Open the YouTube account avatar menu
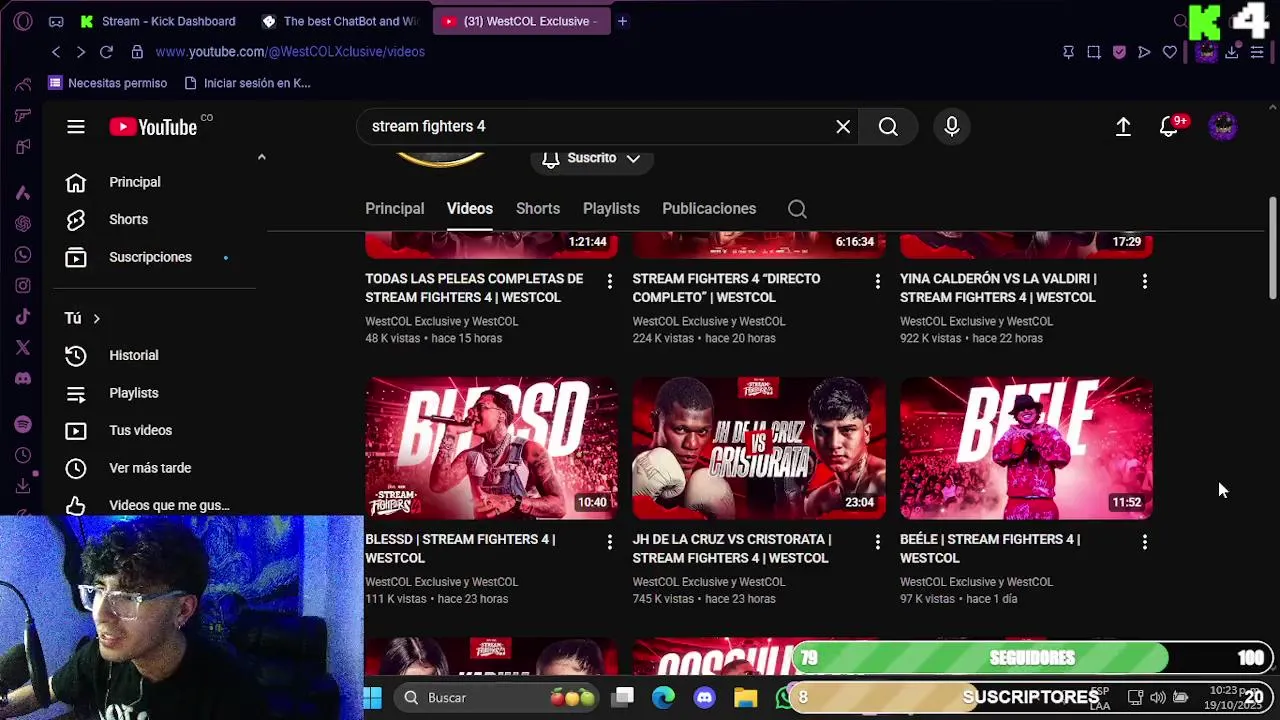Screen dimensions: 1280x720 pyautogui.click(x=1223, y=126)
